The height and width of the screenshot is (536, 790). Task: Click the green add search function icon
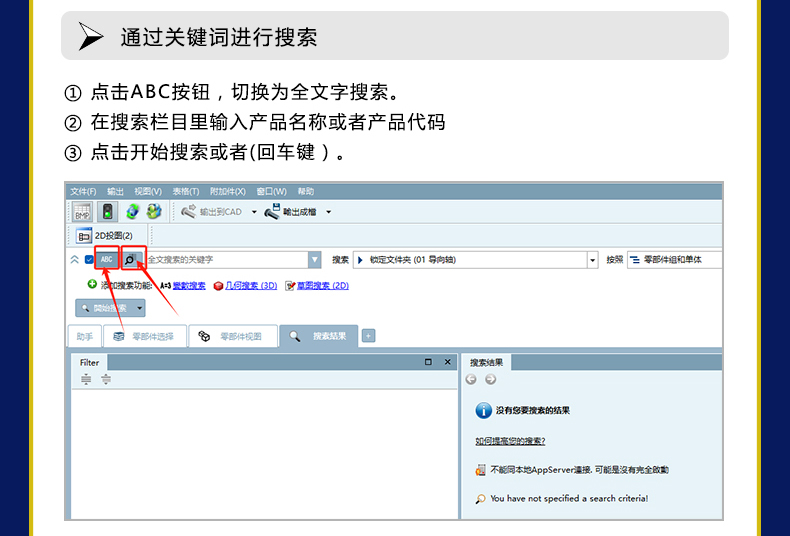pos(92,285)
